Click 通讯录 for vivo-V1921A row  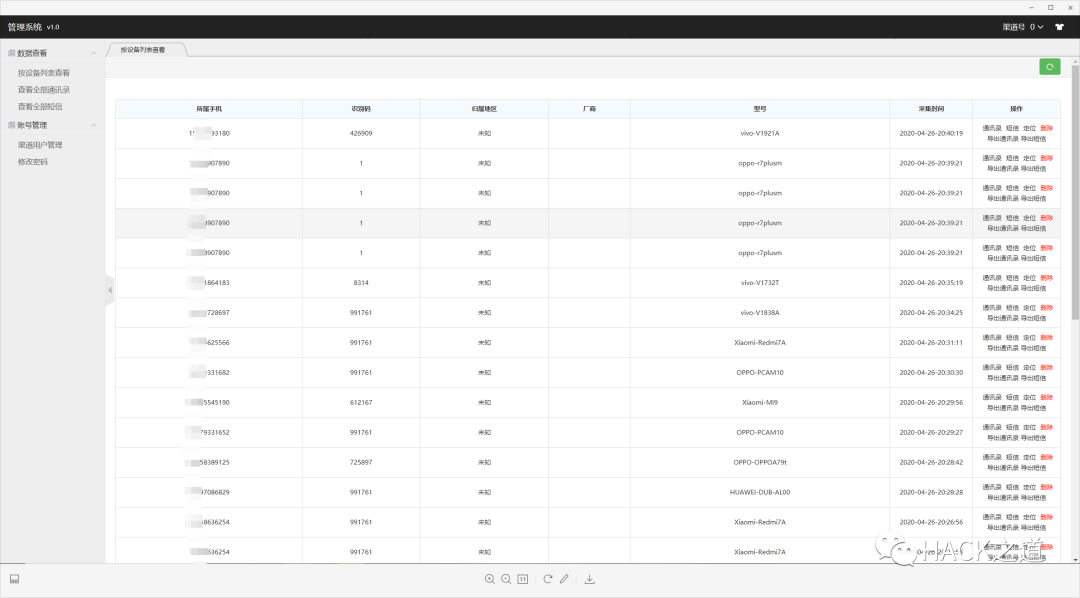(992, 128)
